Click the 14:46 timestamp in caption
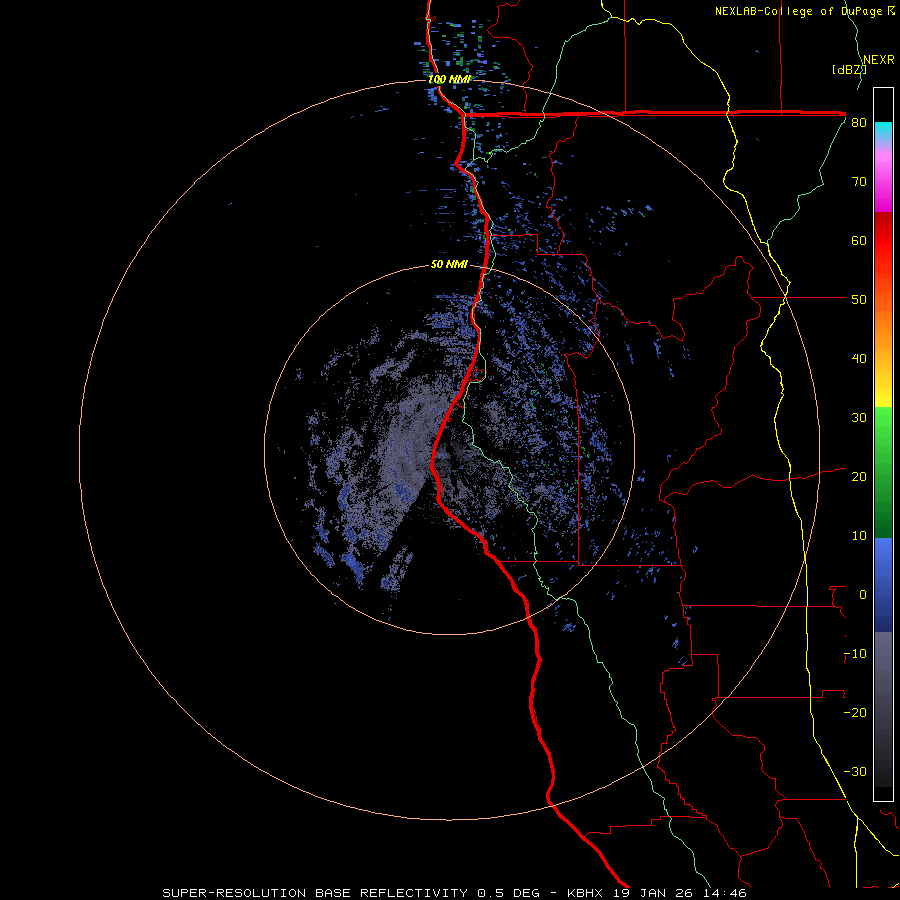The height and width of the screenshot is (900, 900). click(723, 893)
